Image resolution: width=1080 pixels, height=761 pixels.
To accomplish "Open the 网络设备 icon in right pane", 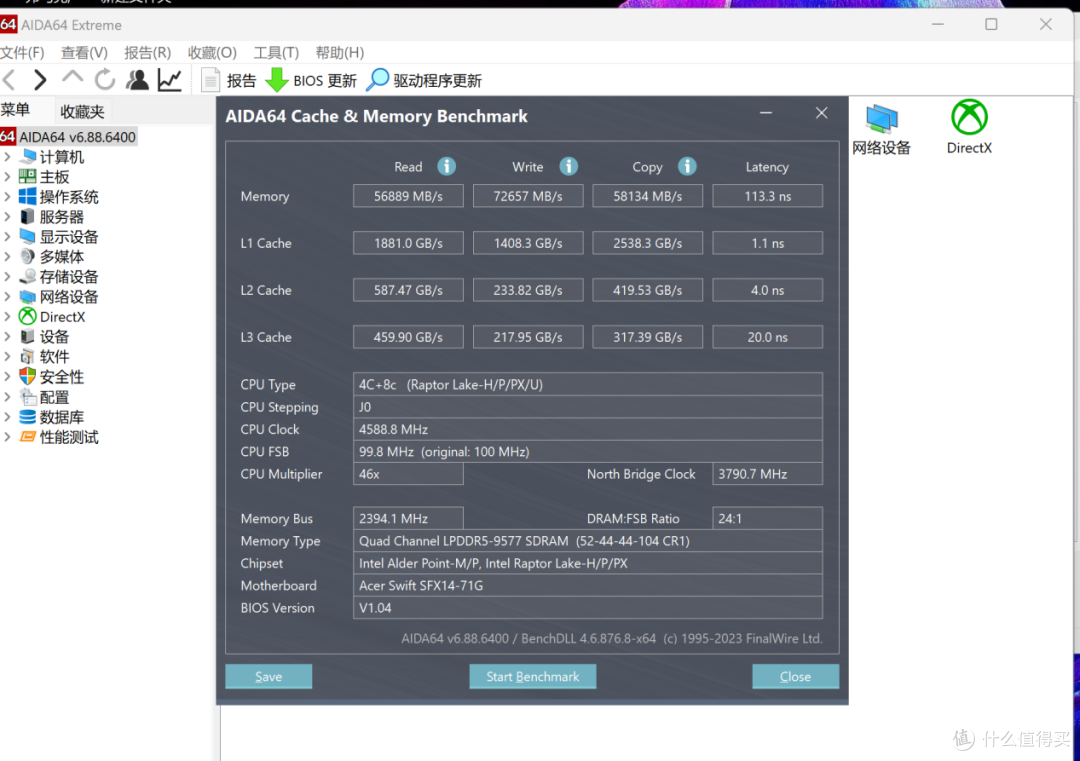I will [881, 129].
